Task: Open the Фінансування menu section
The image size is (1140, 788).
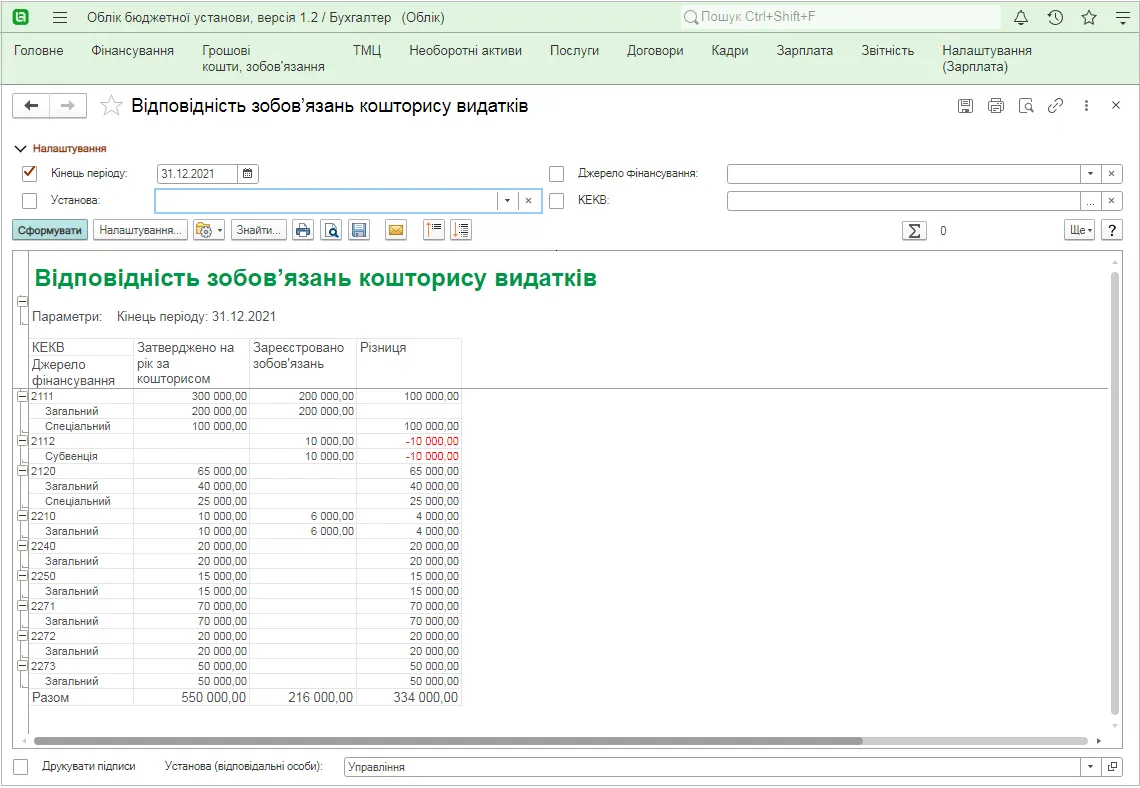Action: click(x=132, y=51)
